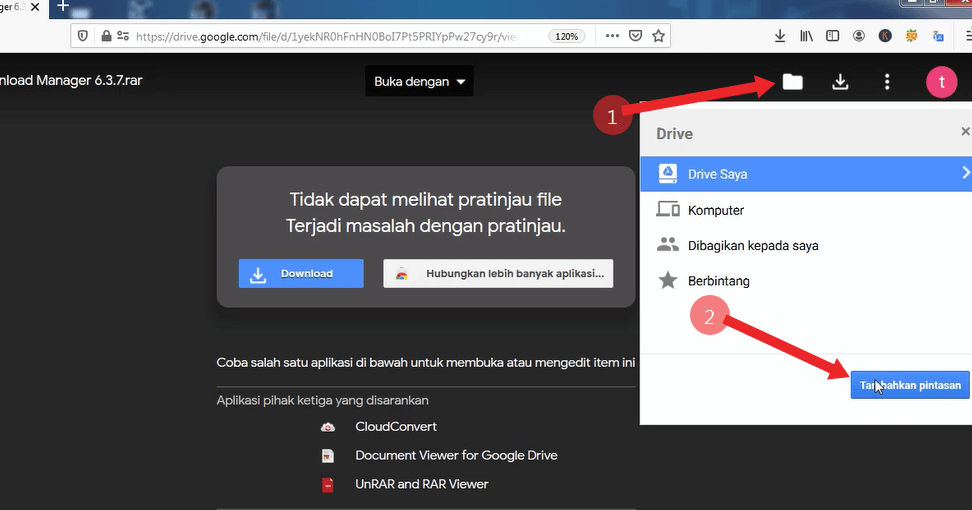This screenshot has height=510, width=972.
Task: Click the translate extension icon
Action: (938, 36)
